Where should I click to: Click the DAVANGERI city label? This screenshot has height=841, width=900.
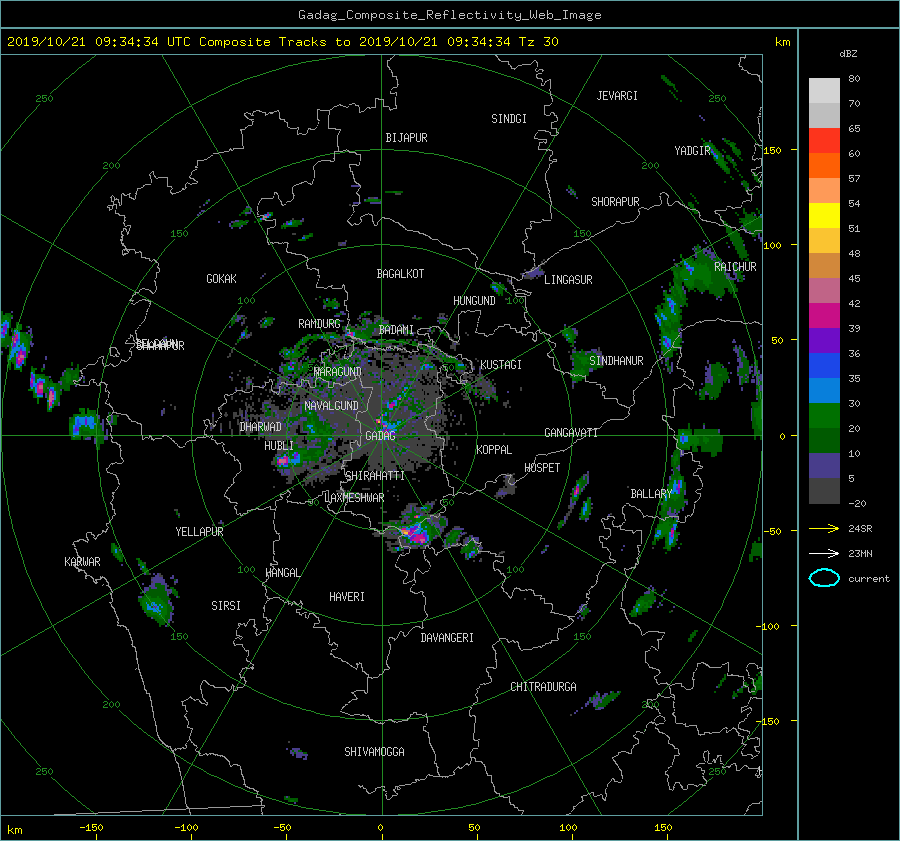447,638
